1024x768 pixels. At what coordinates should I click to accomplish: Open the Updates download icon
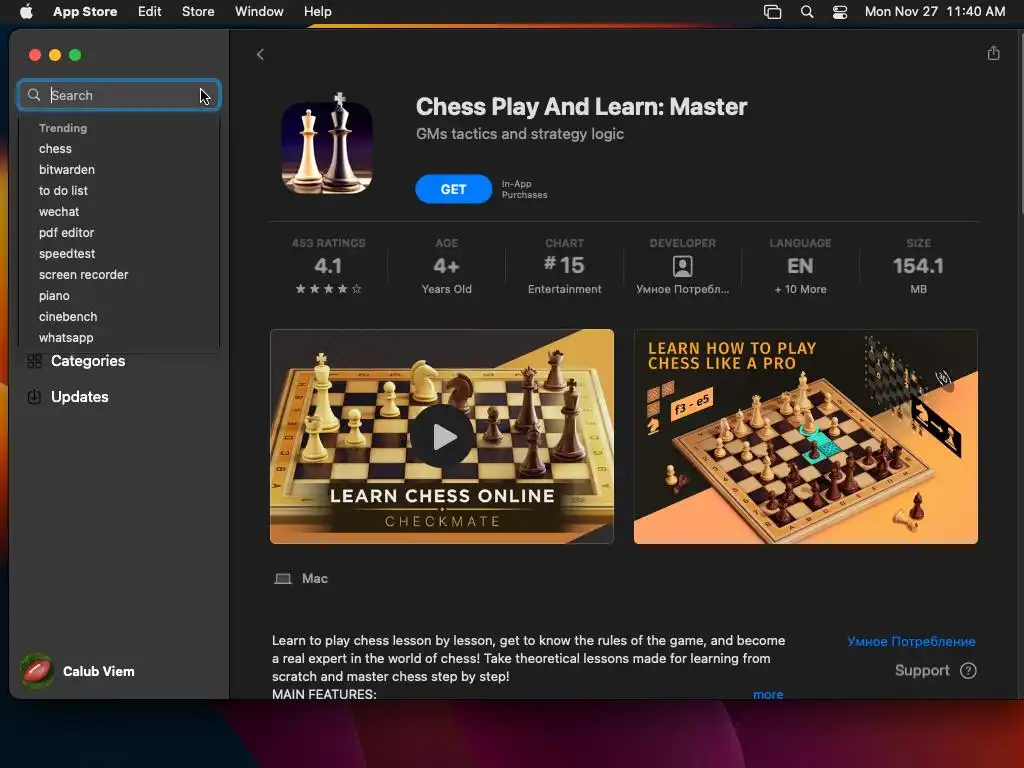point(35,397)
